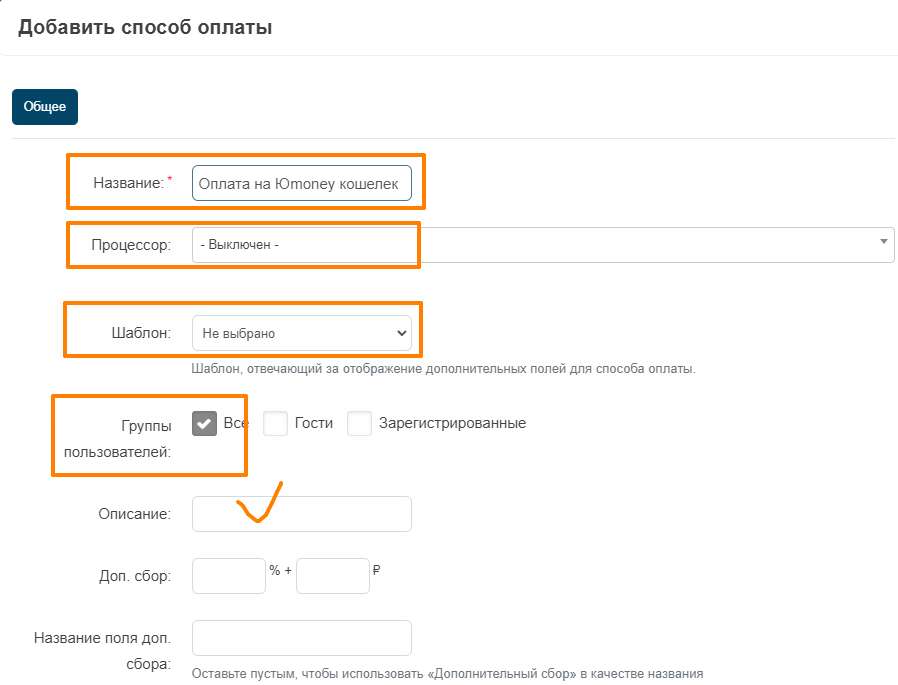
Task: Click the Описание: field label
Action: [x=135, y=514]
